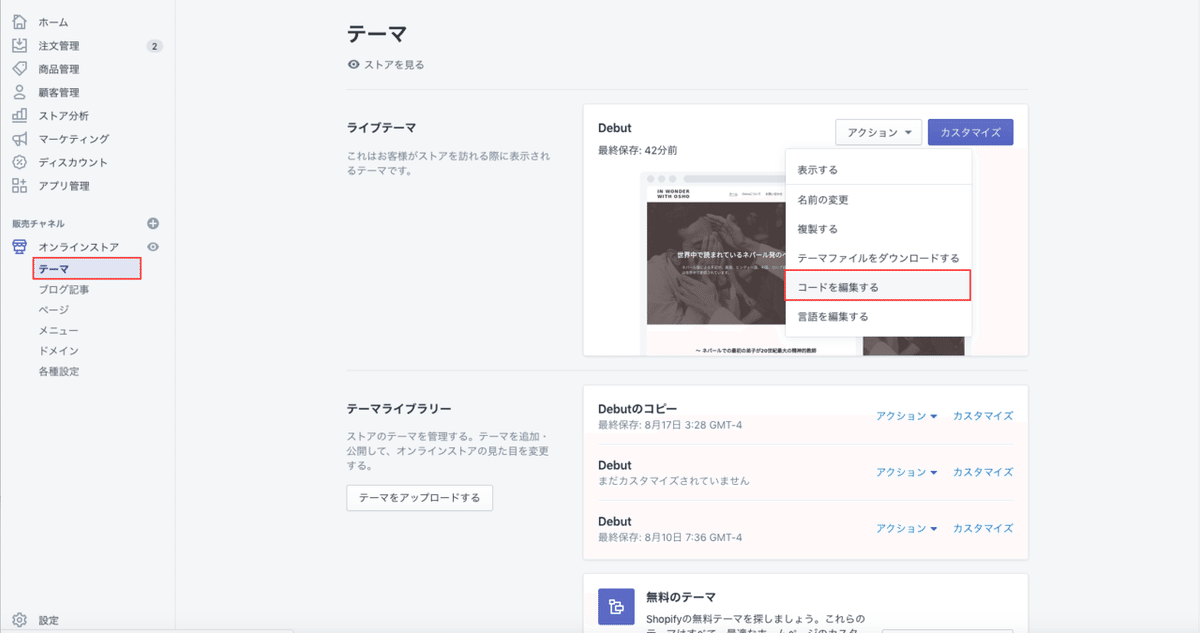Choose 表示する from action menu
Viewport: 1200px width, 633px height.
[878, 170]
